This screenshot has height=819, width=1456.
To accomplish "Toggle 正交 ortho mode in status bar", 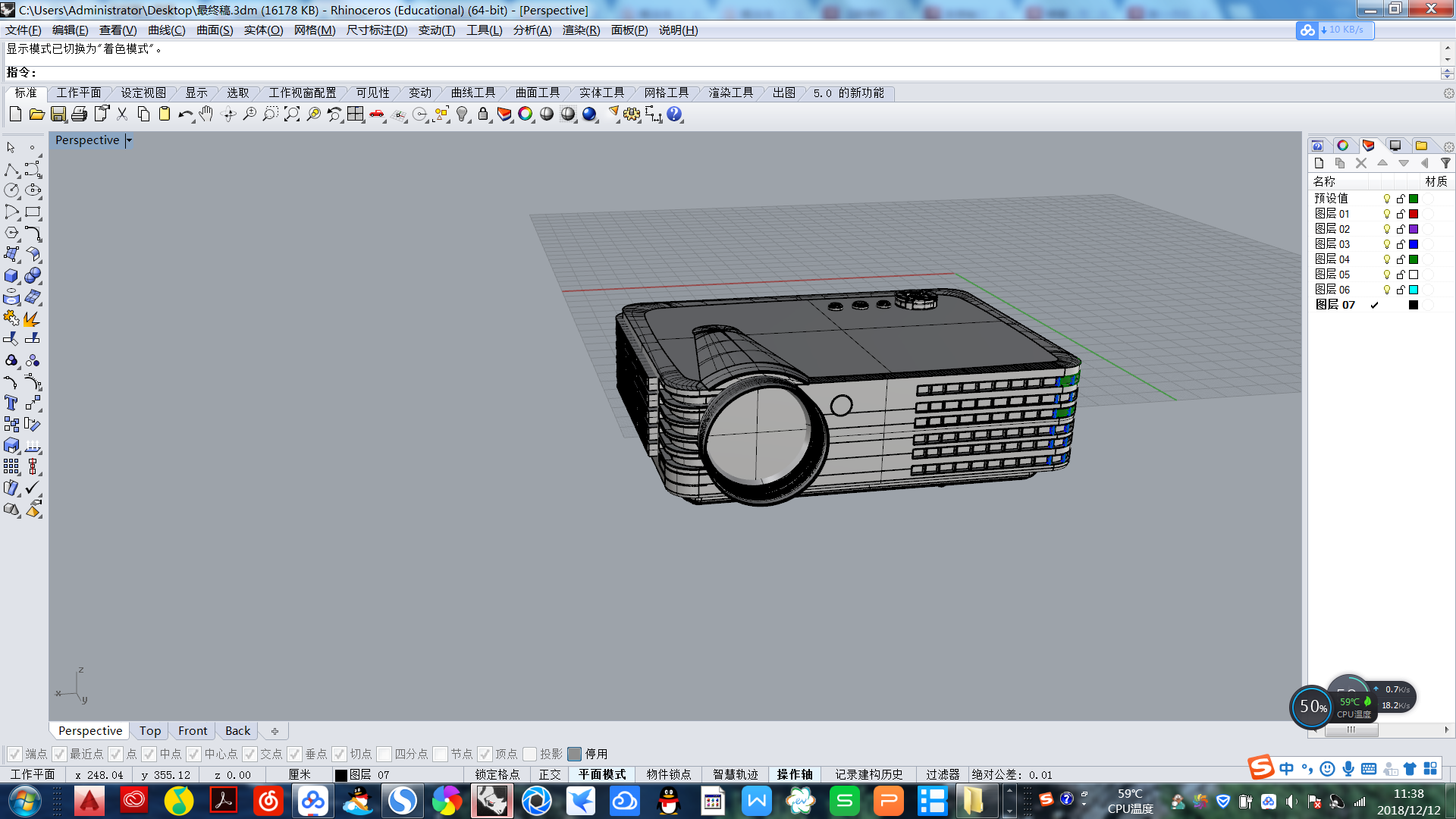I will pyautogui.click(x=551, y=775).
